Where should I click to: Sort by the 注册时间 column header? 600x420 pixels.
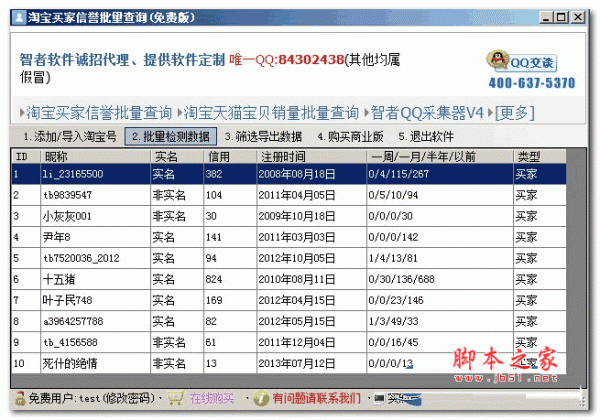[311, 156]
